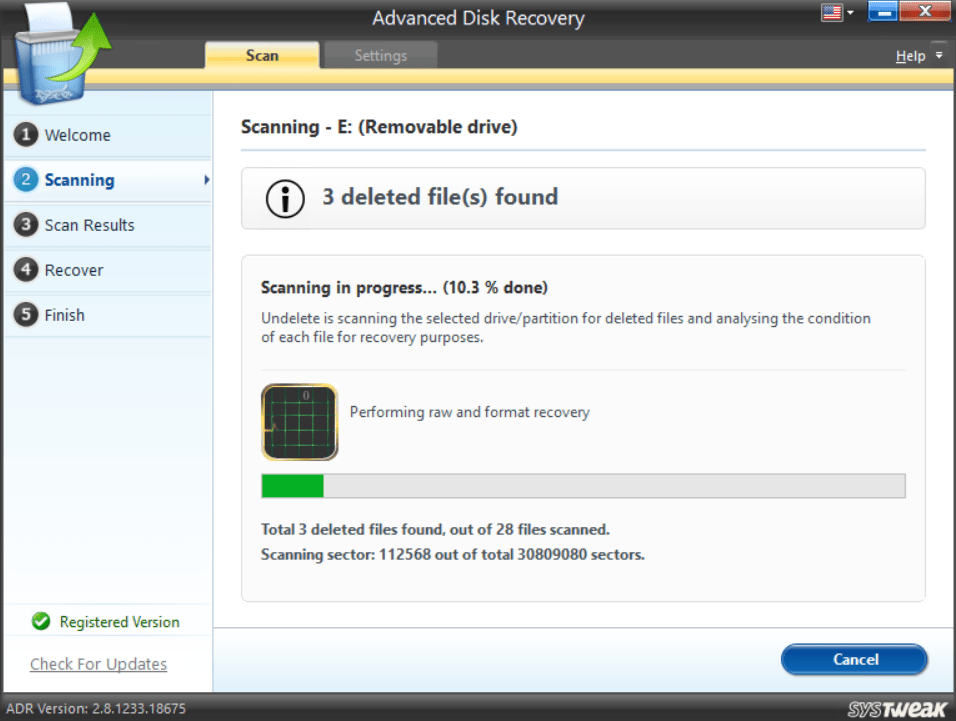This screenshot has height=721, width=956.
Task: Click the step 3 Scan Results number icon
Action: coord(26,224)
